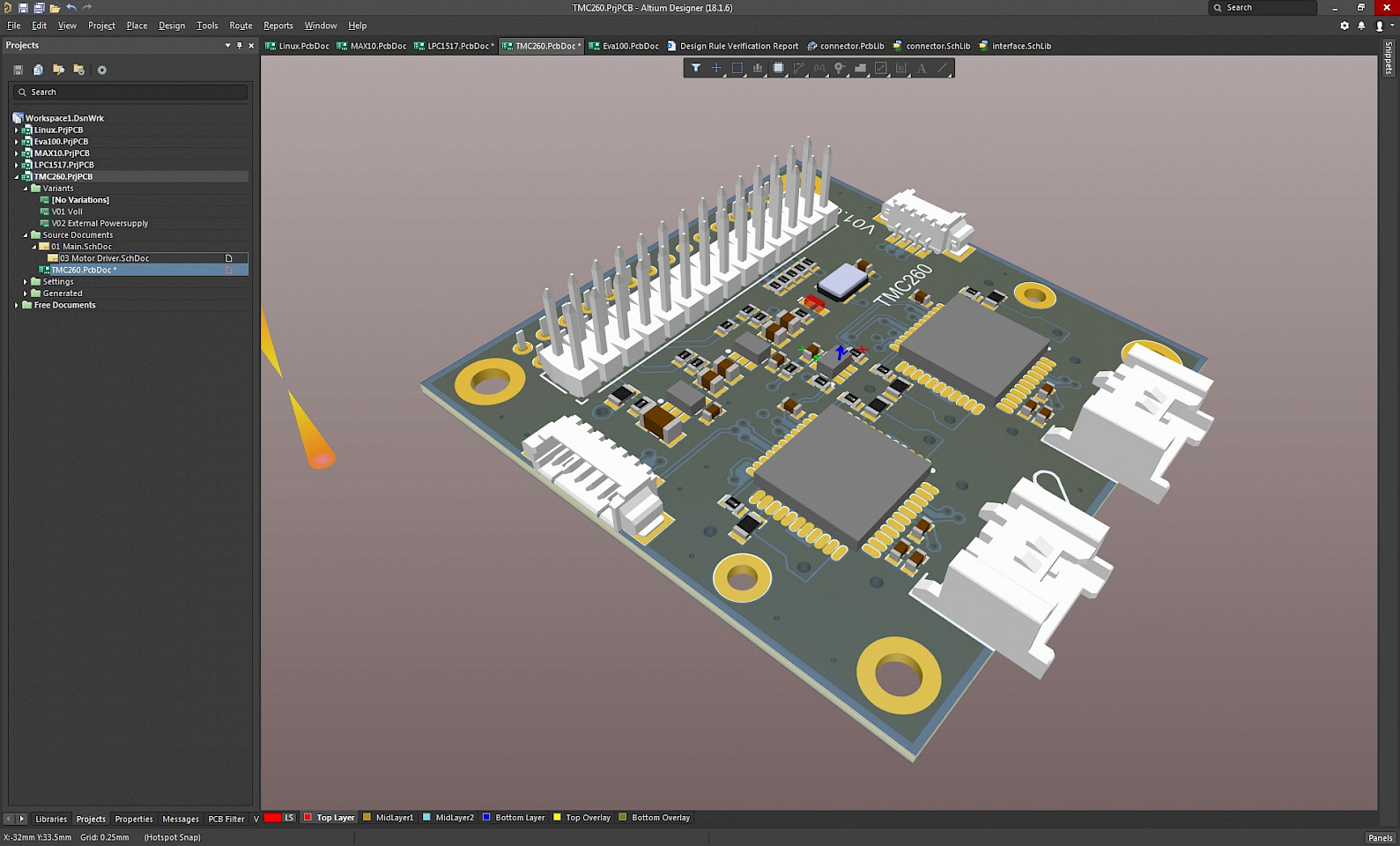Click the Panels button
The width and height of the screenshot is (1400, 846).
1380,837
